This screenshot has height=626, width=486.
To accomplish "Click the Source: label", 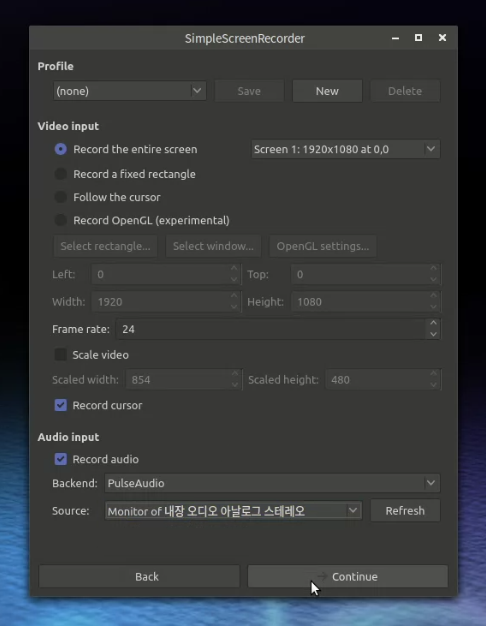I will 71,511.
